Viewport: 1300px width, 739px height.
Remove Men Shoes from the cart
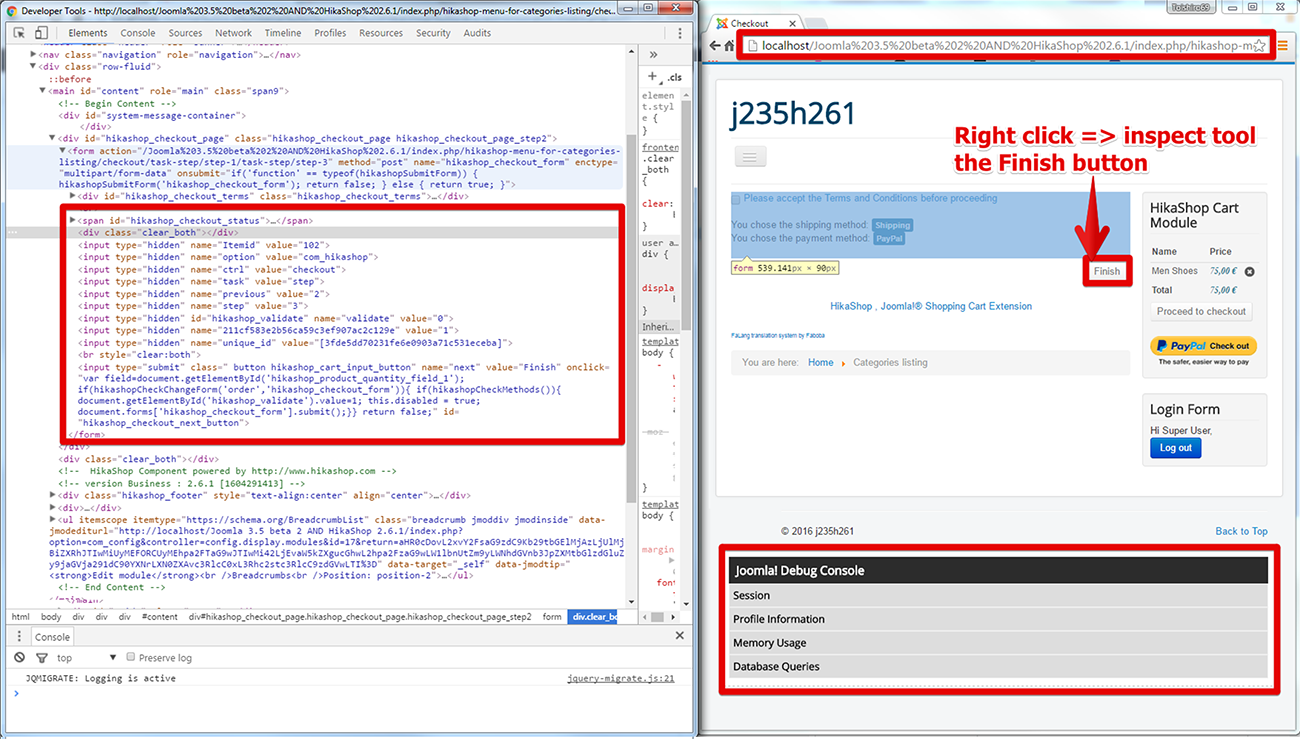click(1249, 271)
